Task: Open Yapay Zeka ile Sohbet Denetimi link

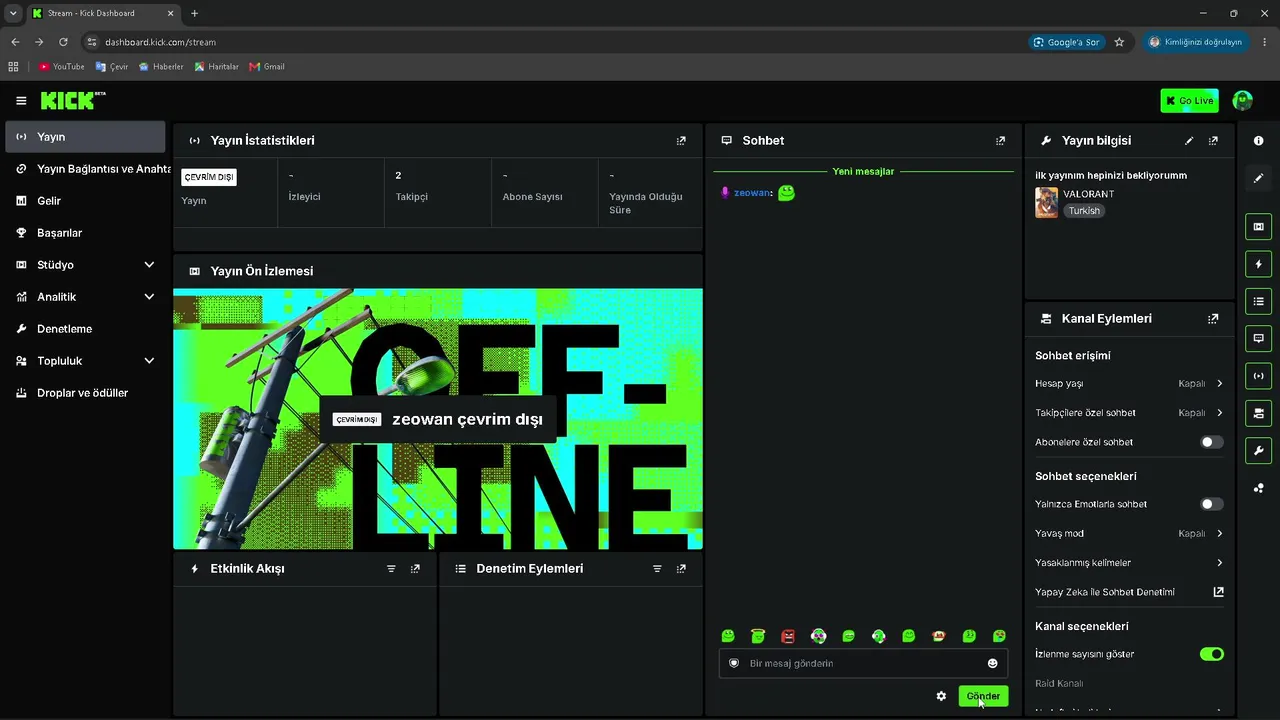Action: pyautogui.click(x=1129, y=592)
